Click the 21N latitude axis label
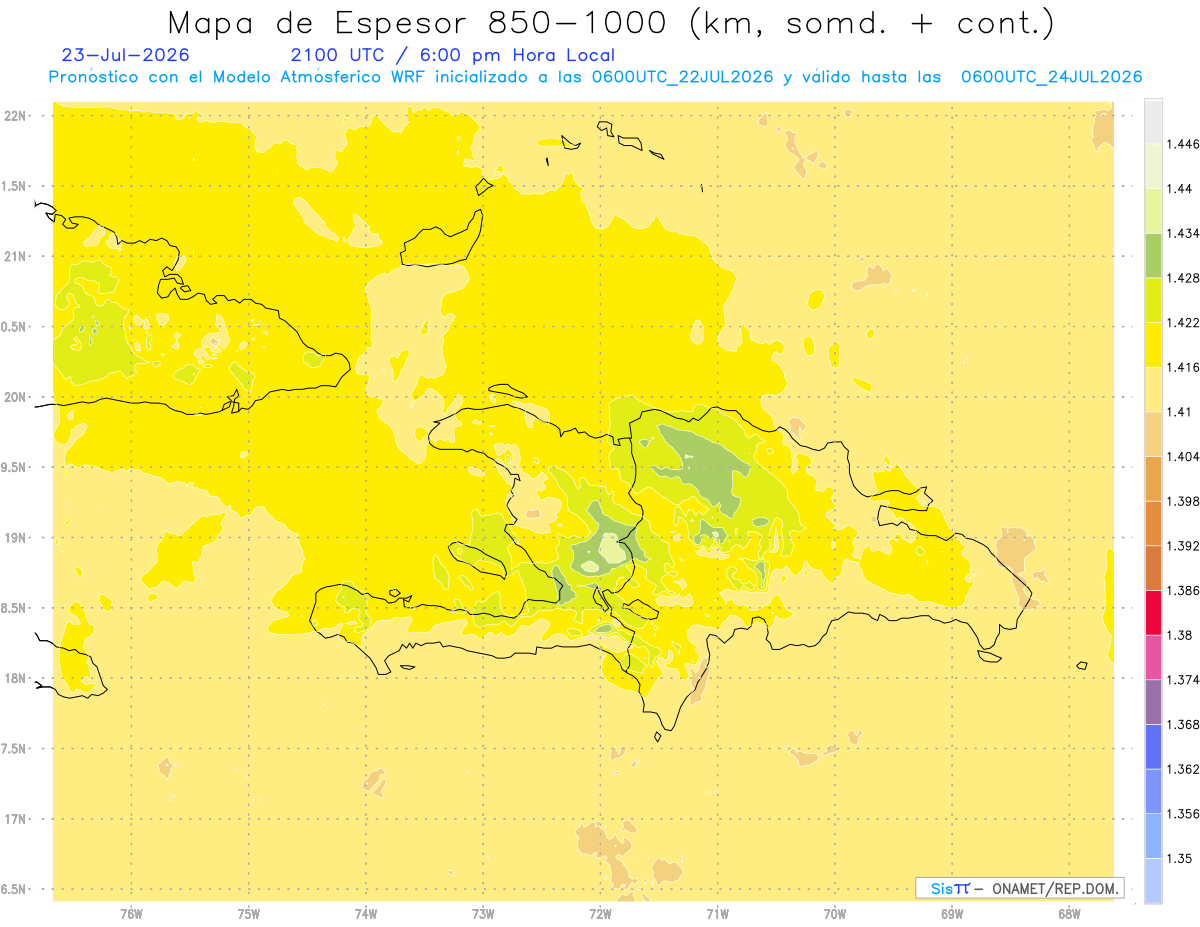 pos(16,256)
